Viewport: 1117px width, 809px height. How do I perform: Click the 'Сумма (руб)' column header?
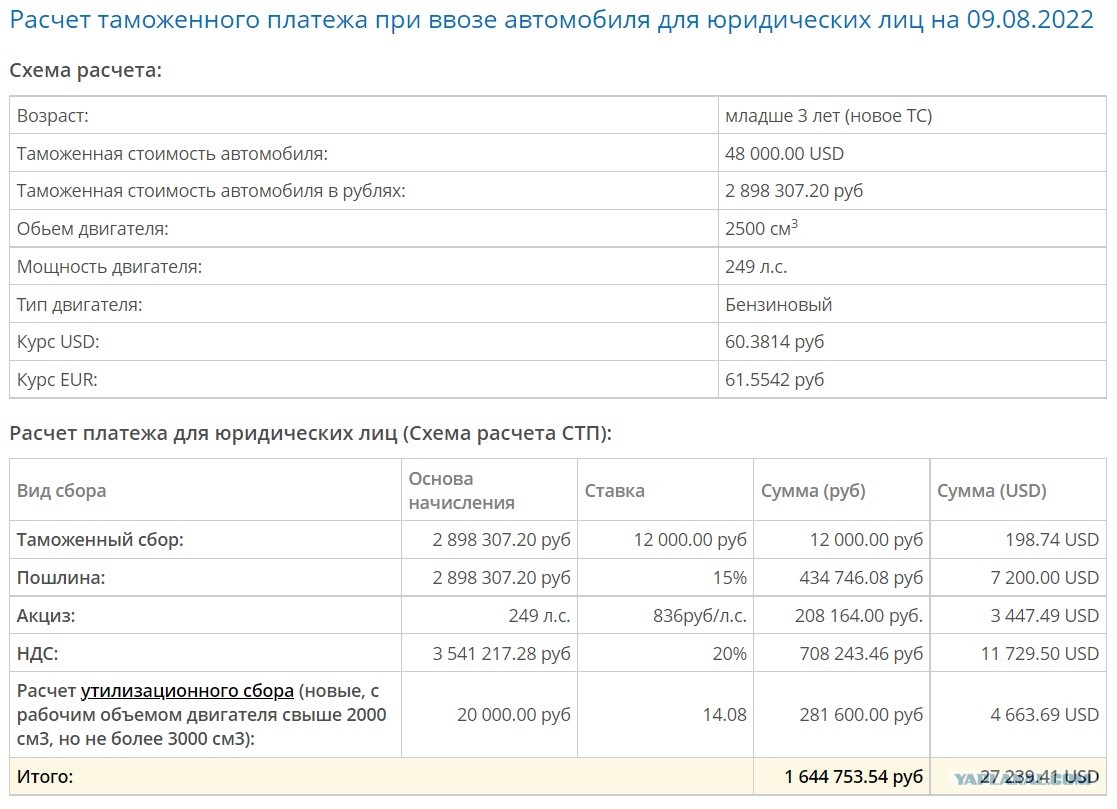pos(813,491)
